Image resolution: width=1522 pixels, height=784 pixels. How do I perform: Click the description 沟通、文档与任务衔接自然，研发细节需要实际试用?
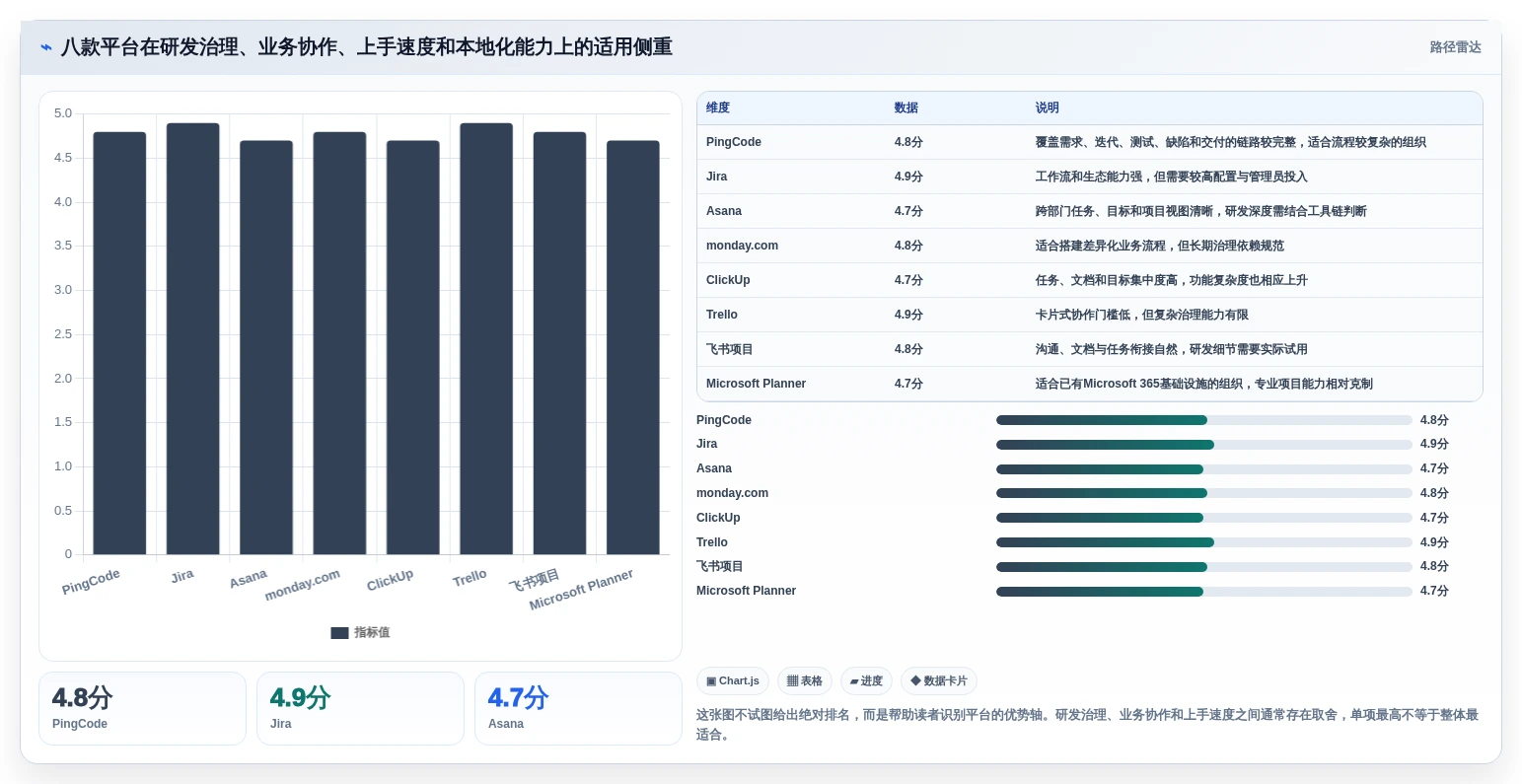[1171, 349]
